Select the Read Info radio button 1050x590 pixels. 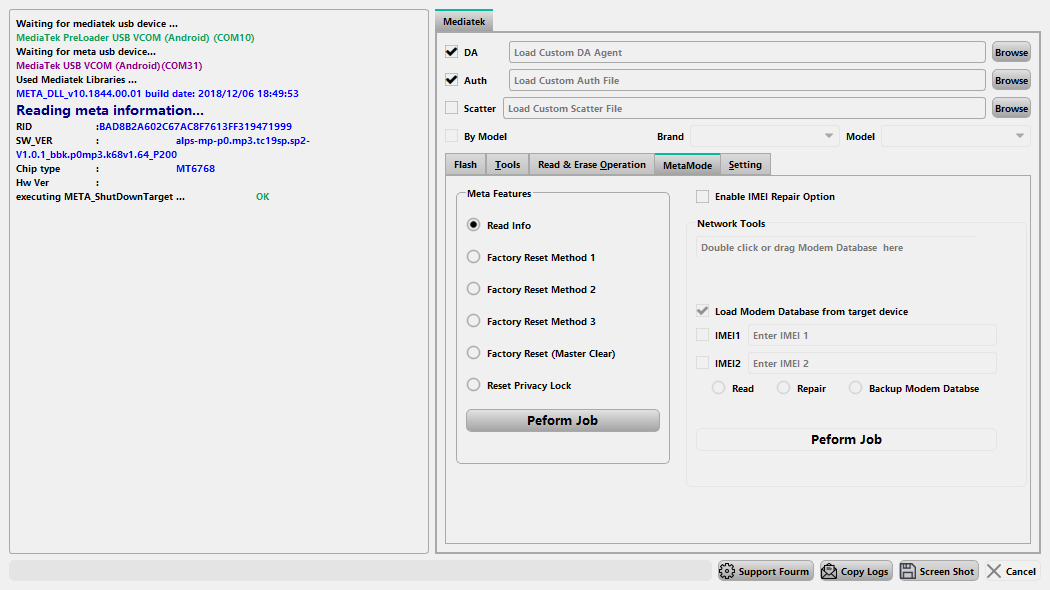[473, 225]
